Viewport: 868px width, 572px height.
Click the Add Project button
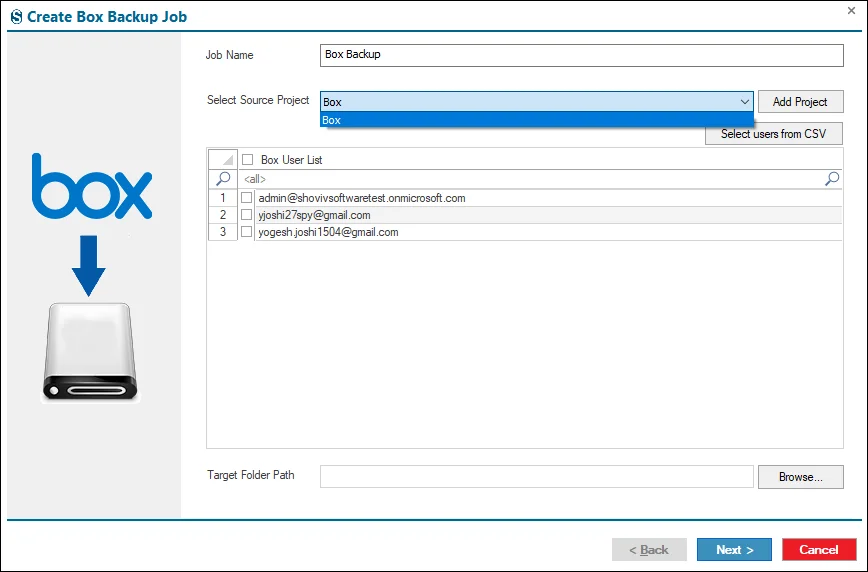[800, 102]
